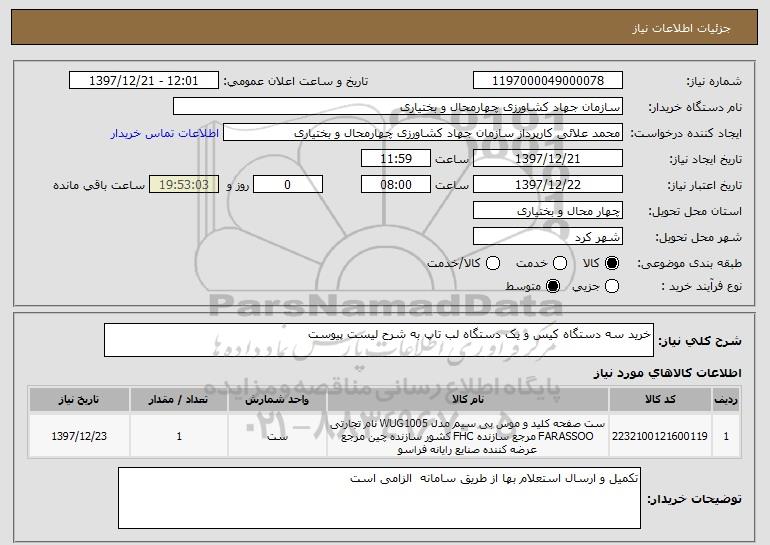Click the شماره نیاز field 1197000049000078
The image size is (770, 545).
tap(548, 81)
